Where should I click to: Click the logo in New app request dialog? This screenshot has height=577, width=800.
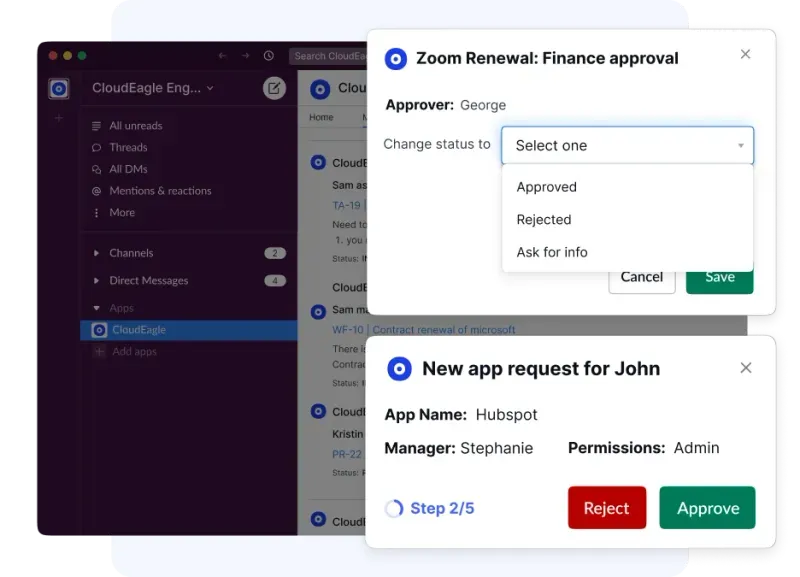[x=399, y=369]
